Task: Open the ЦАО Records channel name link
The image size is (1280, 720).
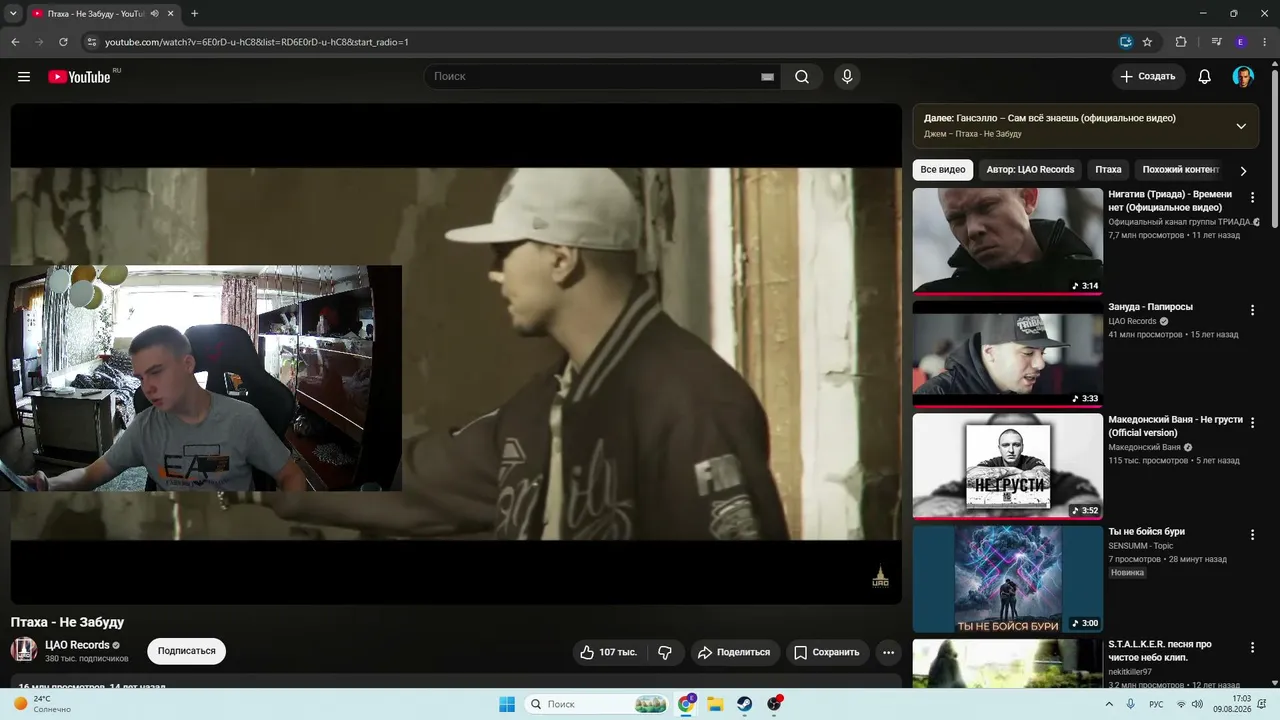Action: click(77, 645)
